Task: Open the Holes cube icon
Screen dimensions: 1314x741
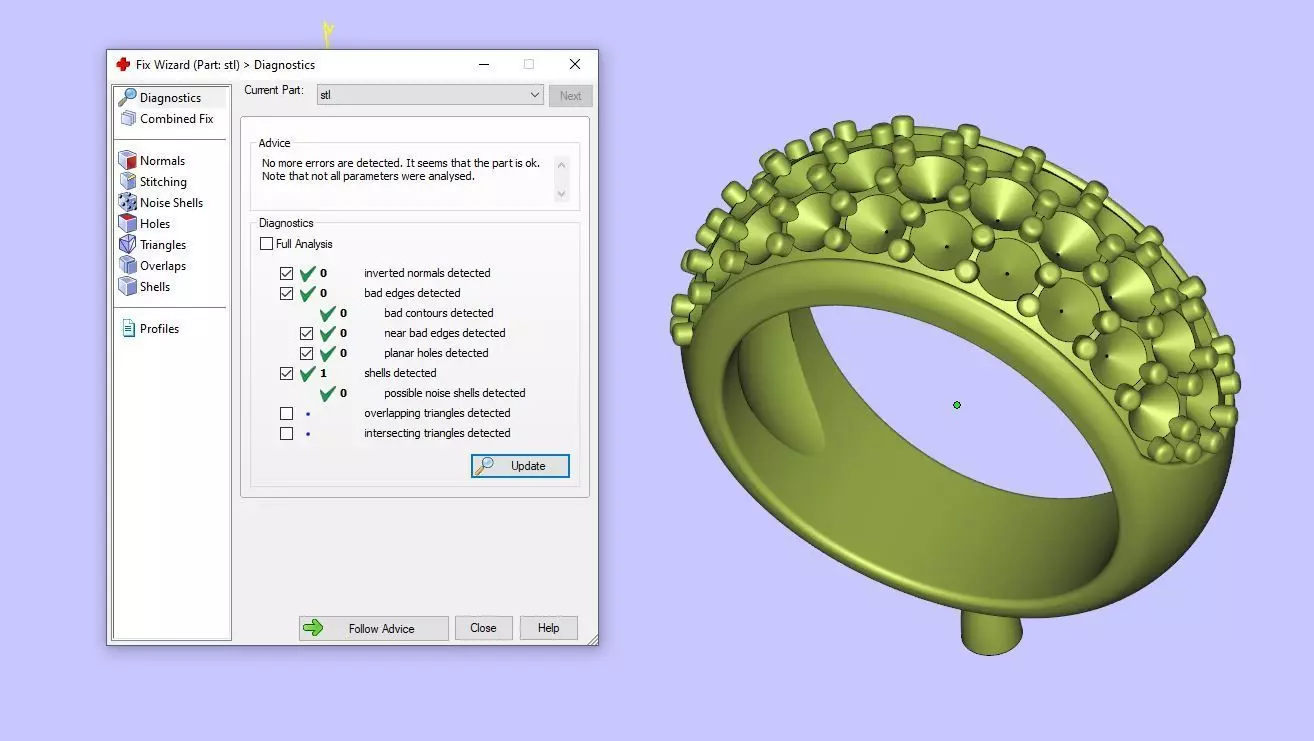Action: click(127, 223)
